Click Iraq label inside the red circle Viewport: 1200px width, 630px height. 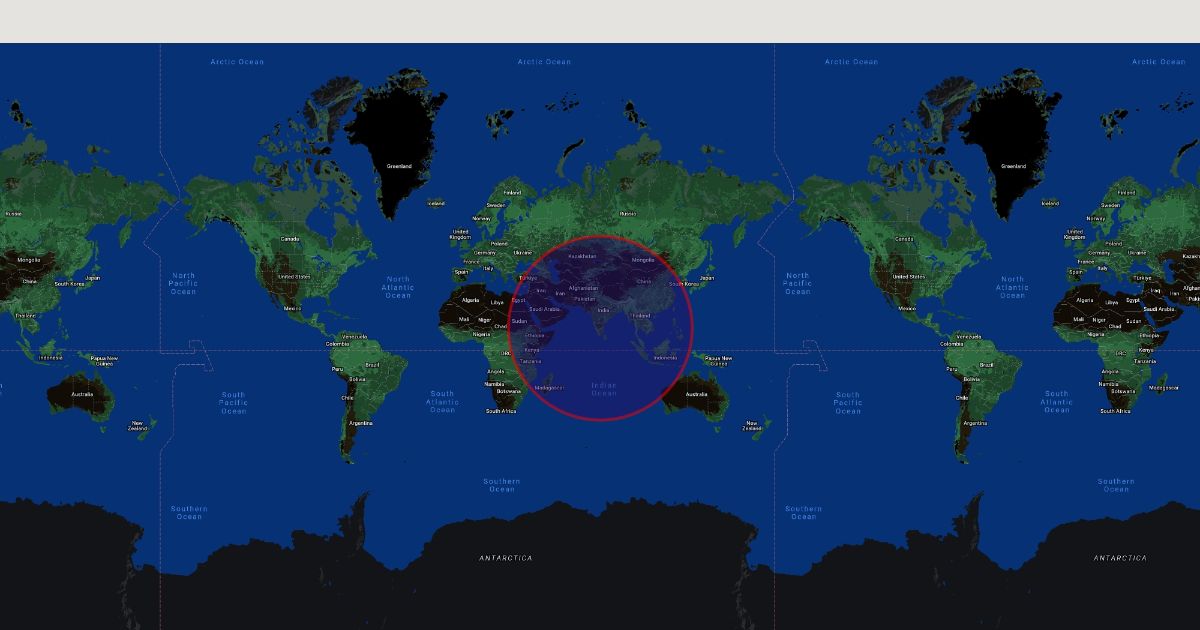point(541,291)
